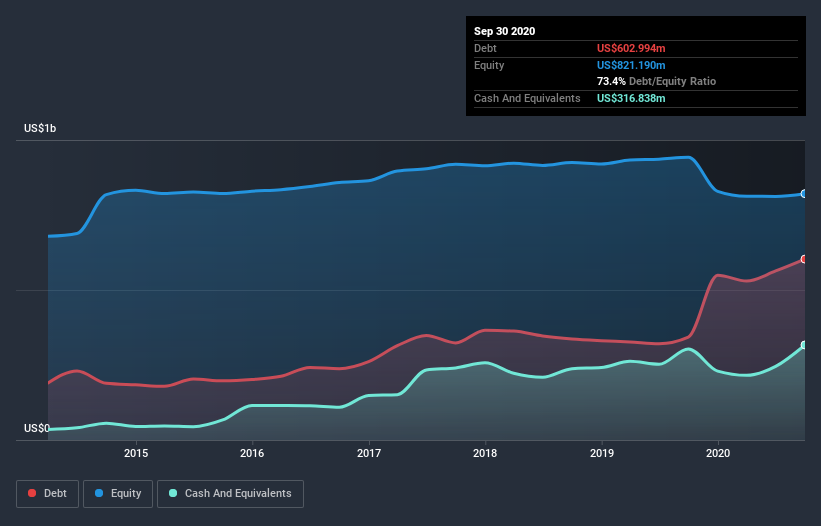
Task: Click the US$1b y-axis label
Action: 40,128
